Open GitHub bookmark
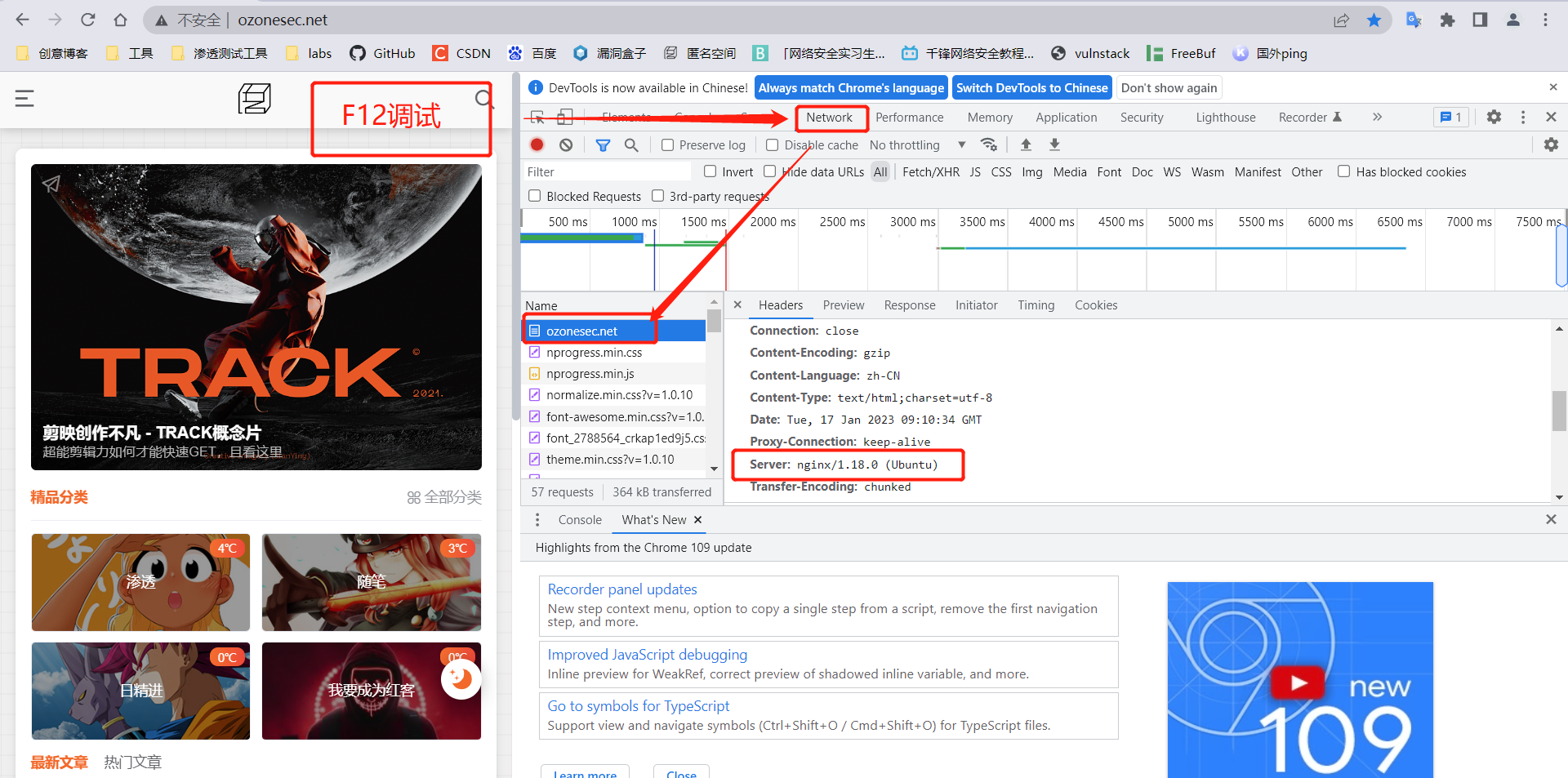Viewport: 1568px width, 778px height. coord(382,53)
